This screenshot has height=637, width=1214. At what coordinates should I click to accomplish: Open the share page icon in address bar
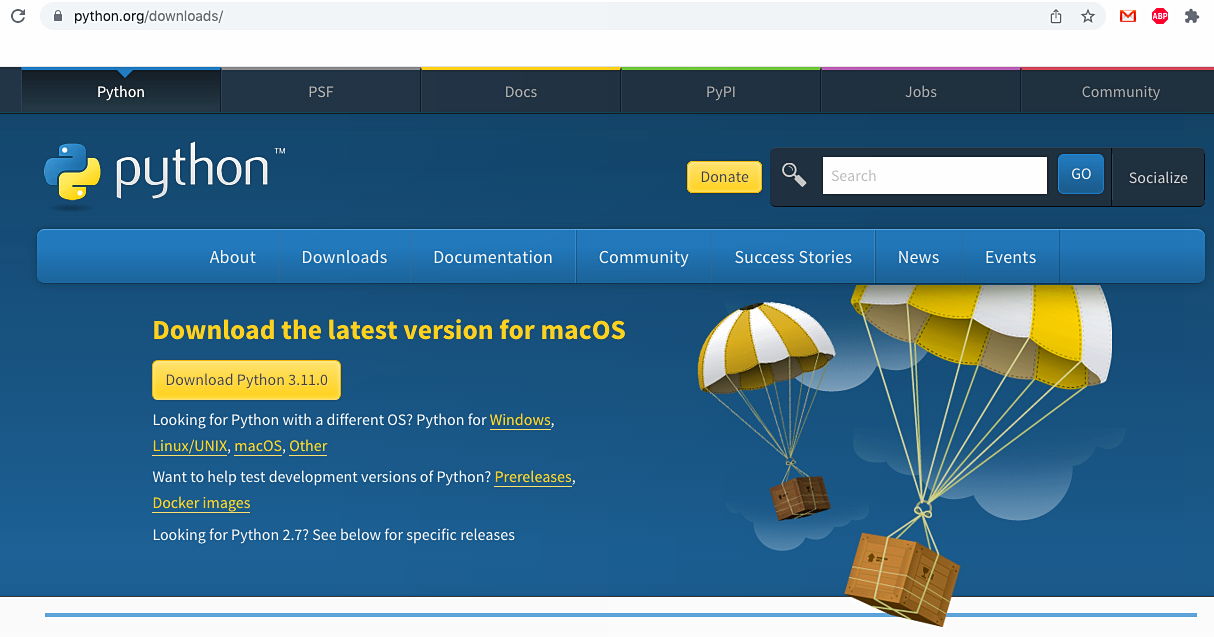[1056, 16]
